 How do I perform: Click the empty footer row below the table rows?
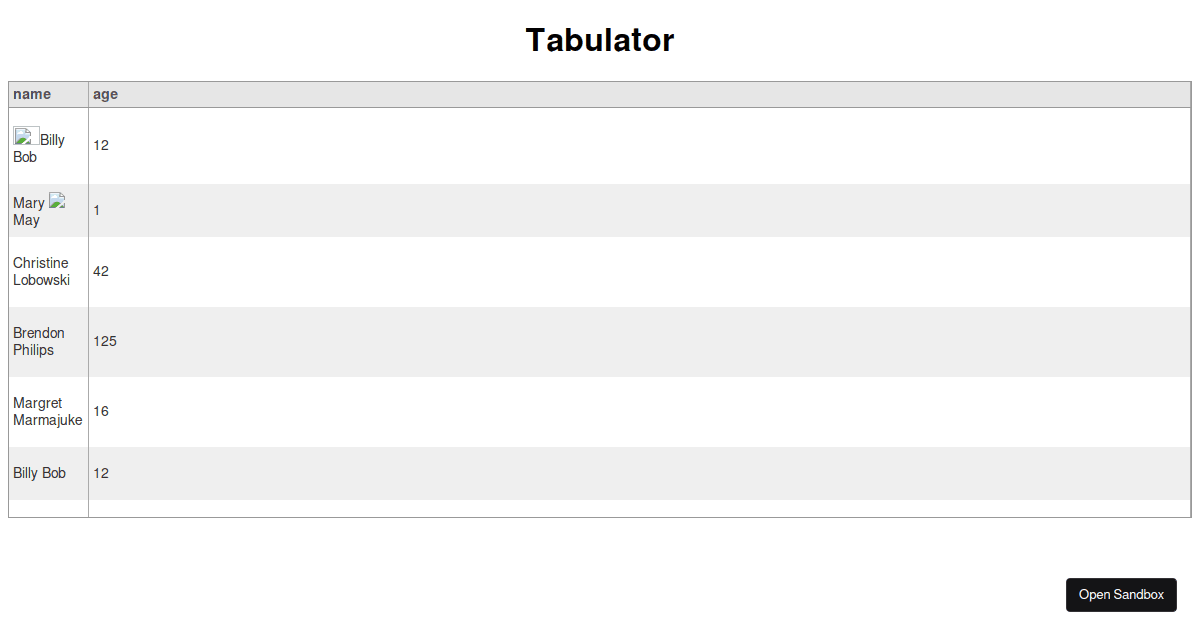tap(600, 508)
